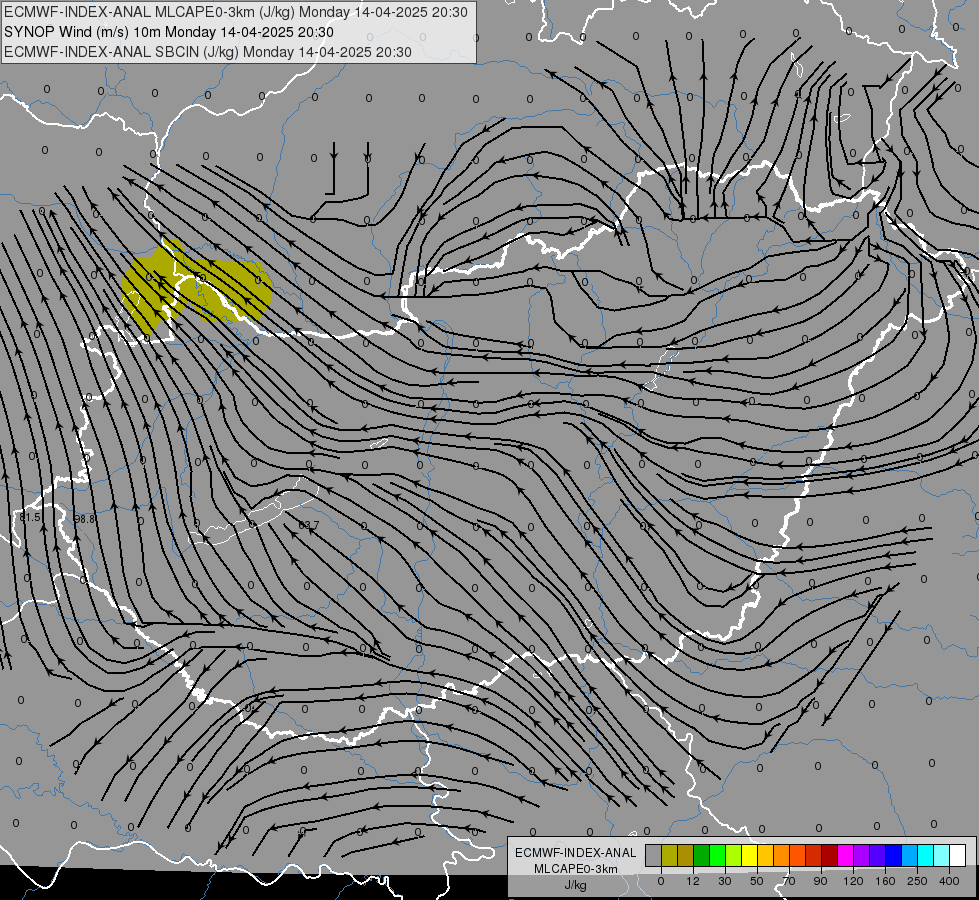Click the map value 98.8
The image size is (979, 900).
[84, 519]
